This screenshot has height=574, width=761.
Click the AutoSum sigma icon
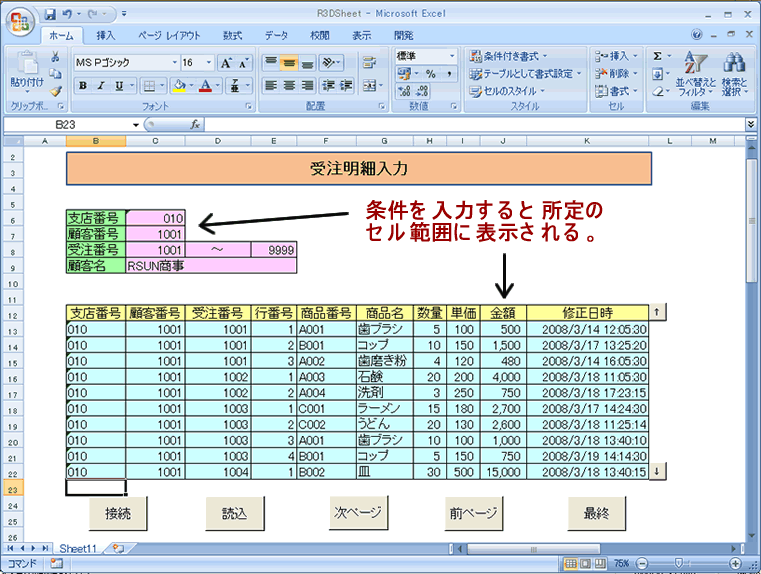coord(658,57)
